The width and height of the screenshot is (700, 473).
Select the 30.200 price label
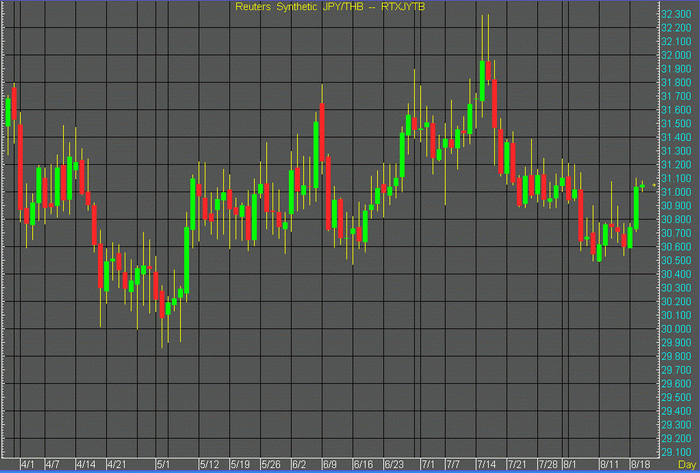click(676, 302)
